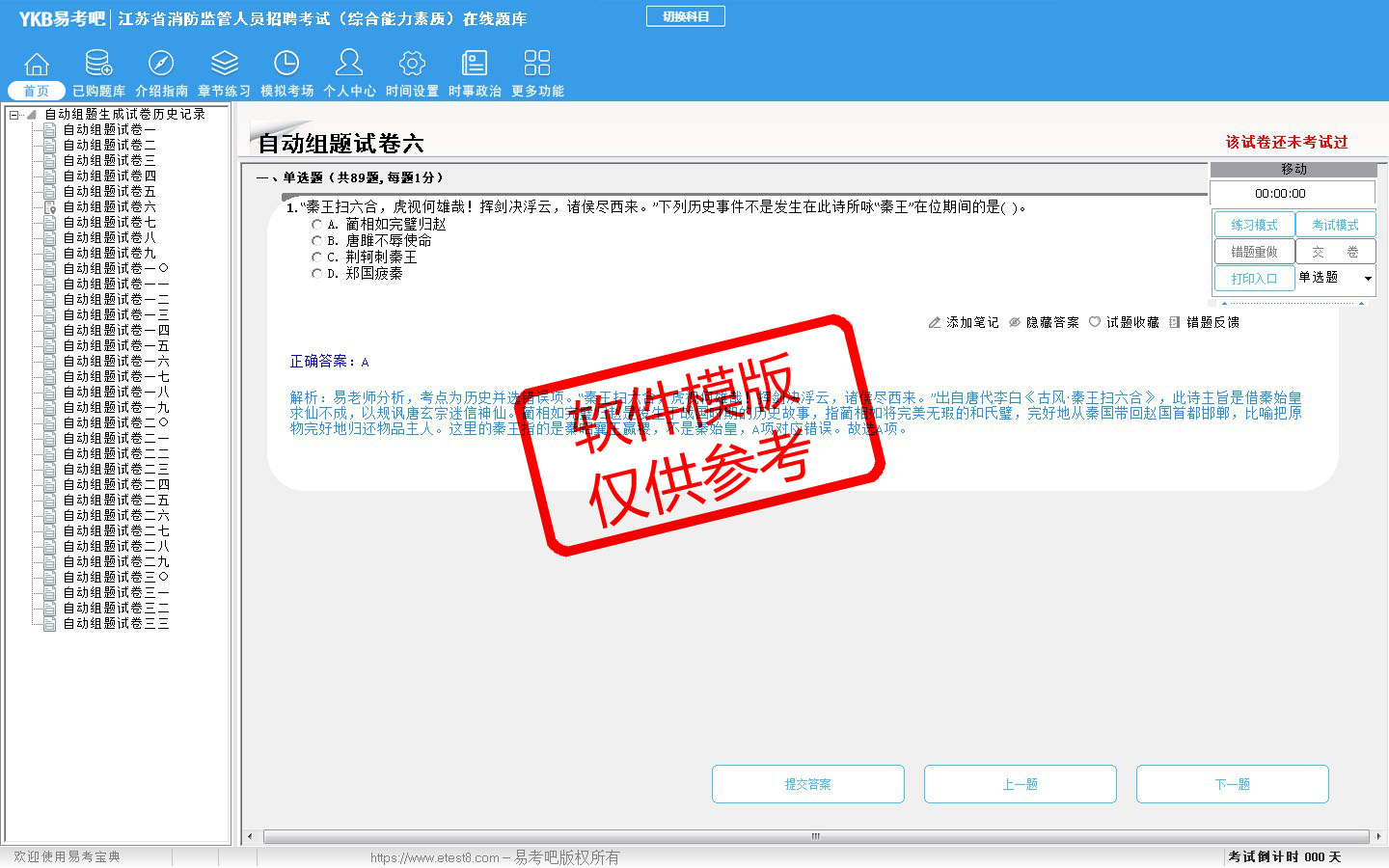
Task: Open 自动组题试卷一〇 in the tree
Action: point(116,268)
